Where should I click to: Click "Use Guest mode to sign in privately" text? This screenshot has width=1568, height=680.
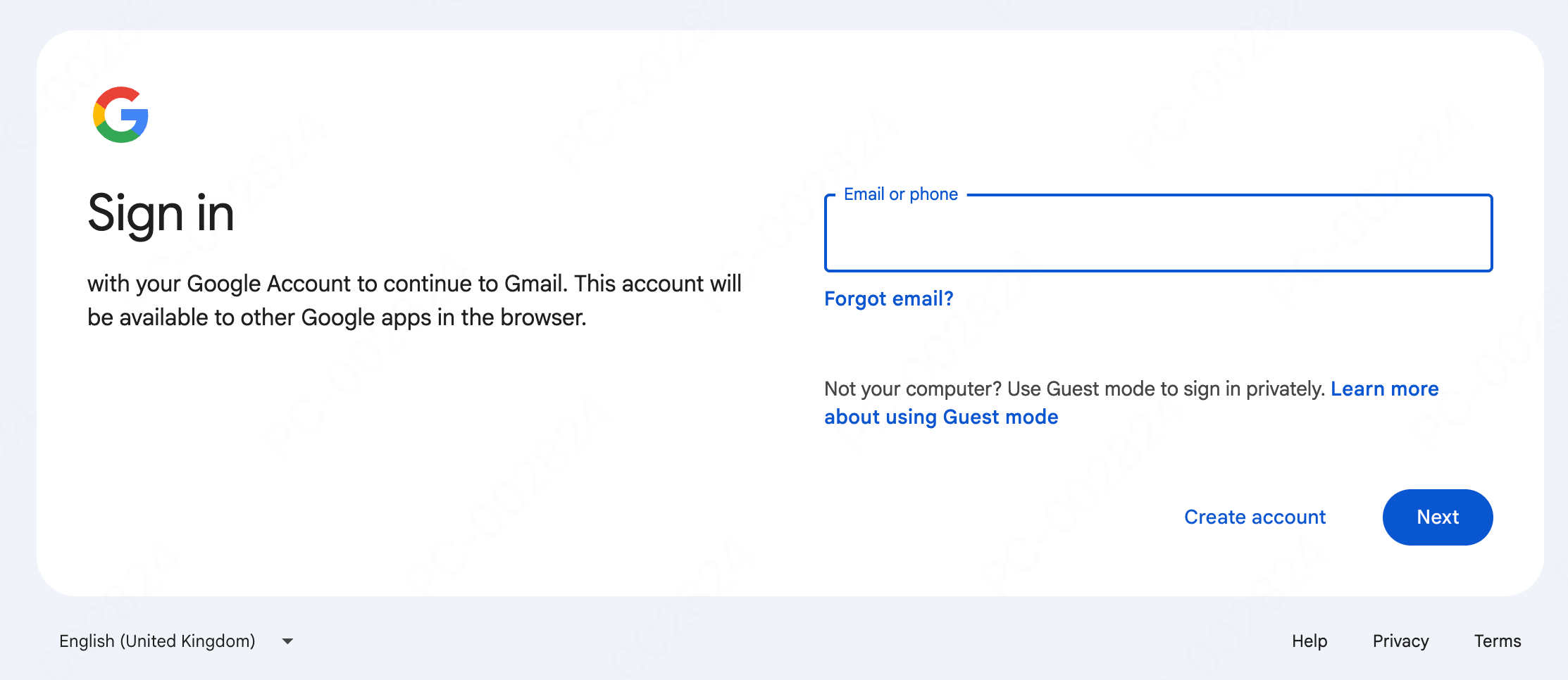click(1166, 389)
